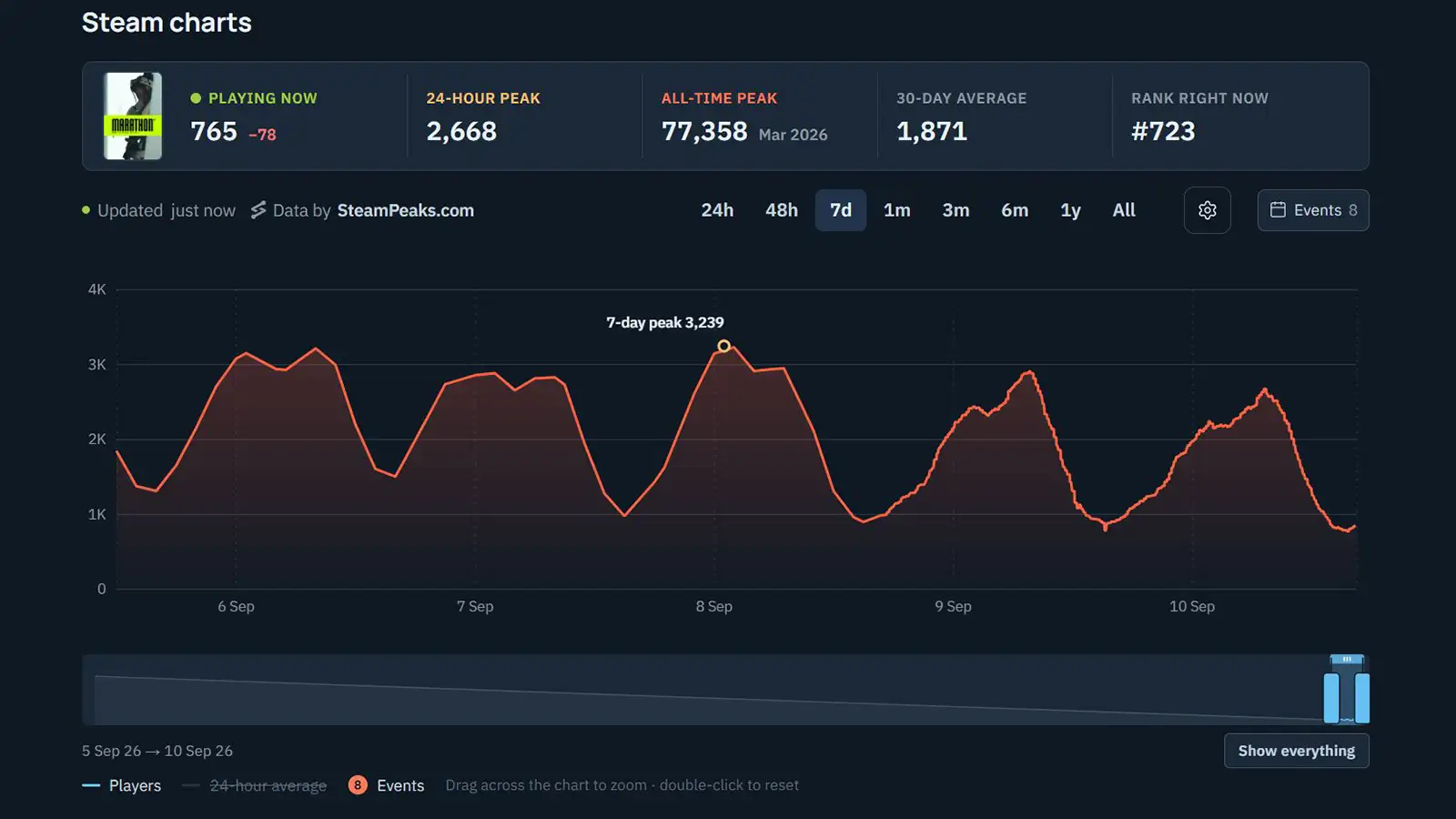Viewport: 1456px width, 819px height.
Task: Click the all-time peak value 77,358
Action: [x=704, y=131]
